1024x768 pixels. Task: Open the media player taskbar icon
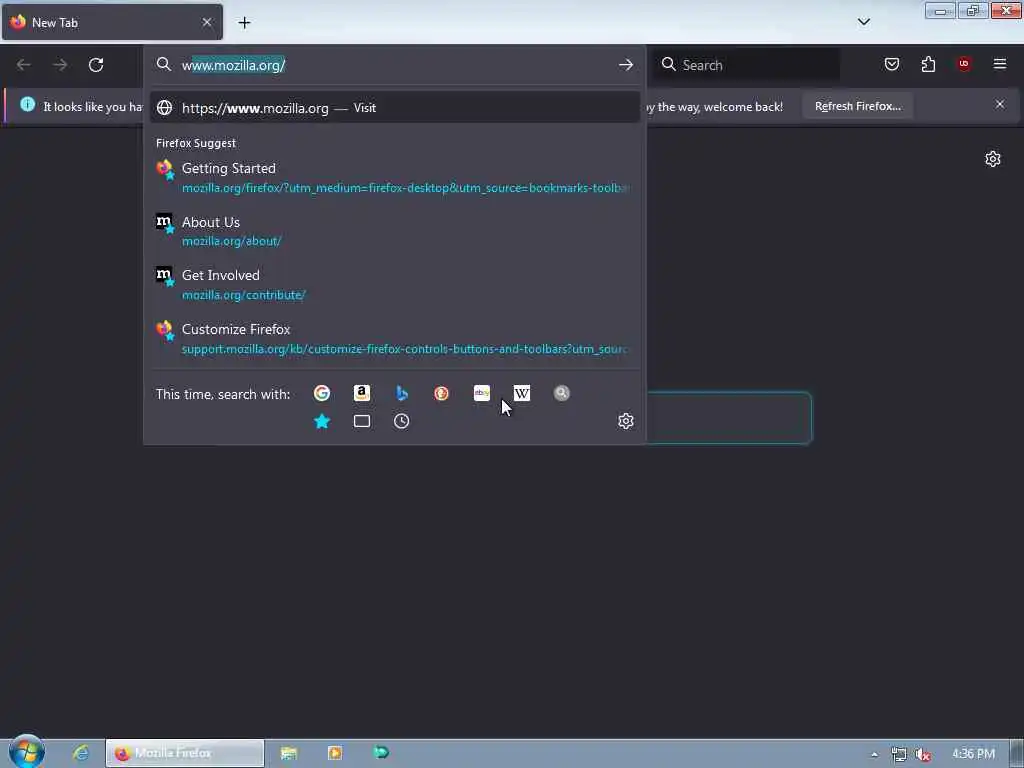[335, 753]
